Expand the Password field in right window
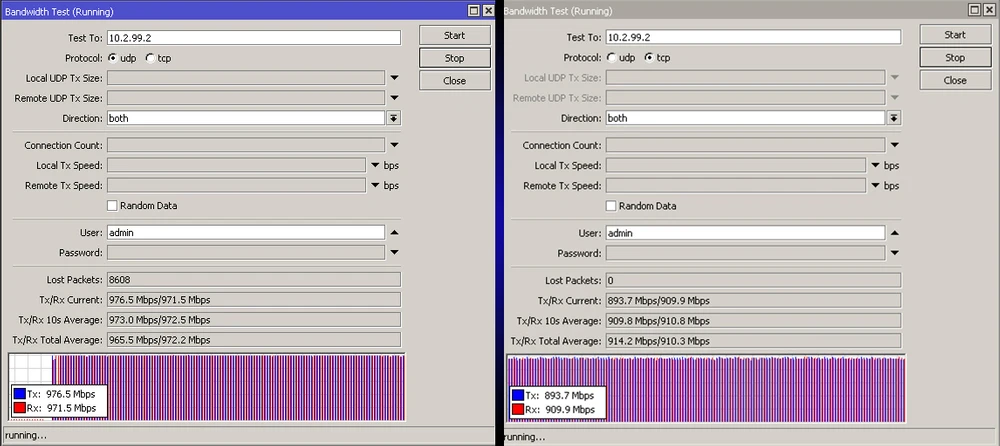Screen dimensions: 1000x446 (893, 253)
